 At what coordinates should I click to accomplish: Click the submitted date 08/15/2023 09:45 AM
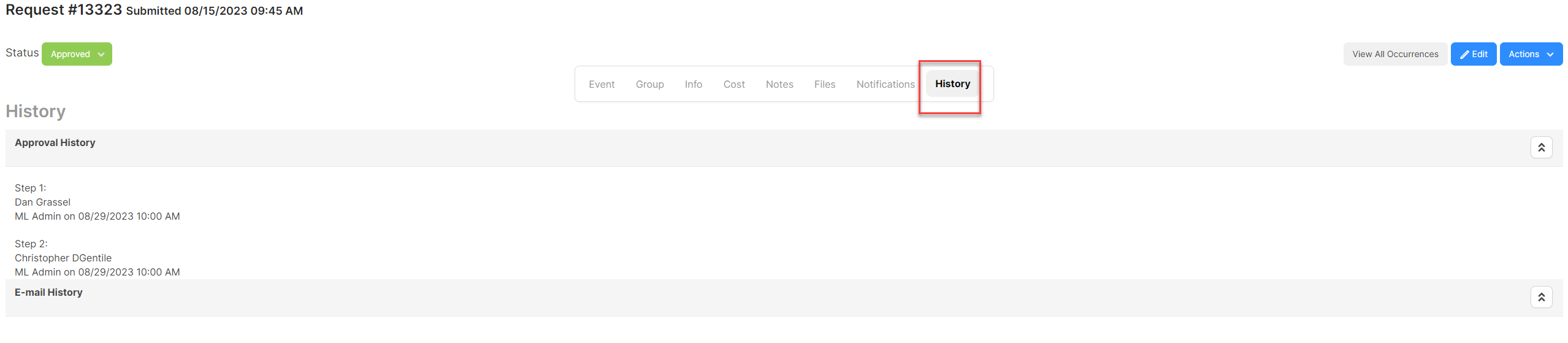click(243, 11)
